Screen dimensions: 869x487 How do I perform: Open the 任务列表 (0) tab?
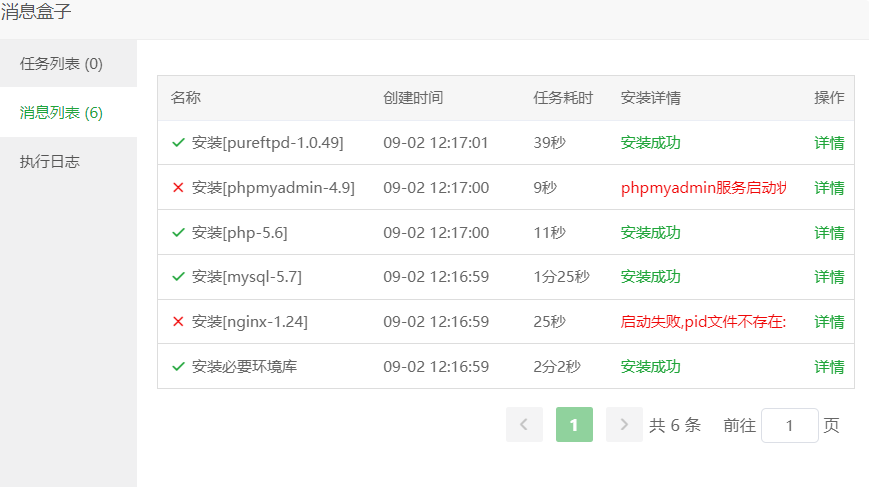click(68, 64)
